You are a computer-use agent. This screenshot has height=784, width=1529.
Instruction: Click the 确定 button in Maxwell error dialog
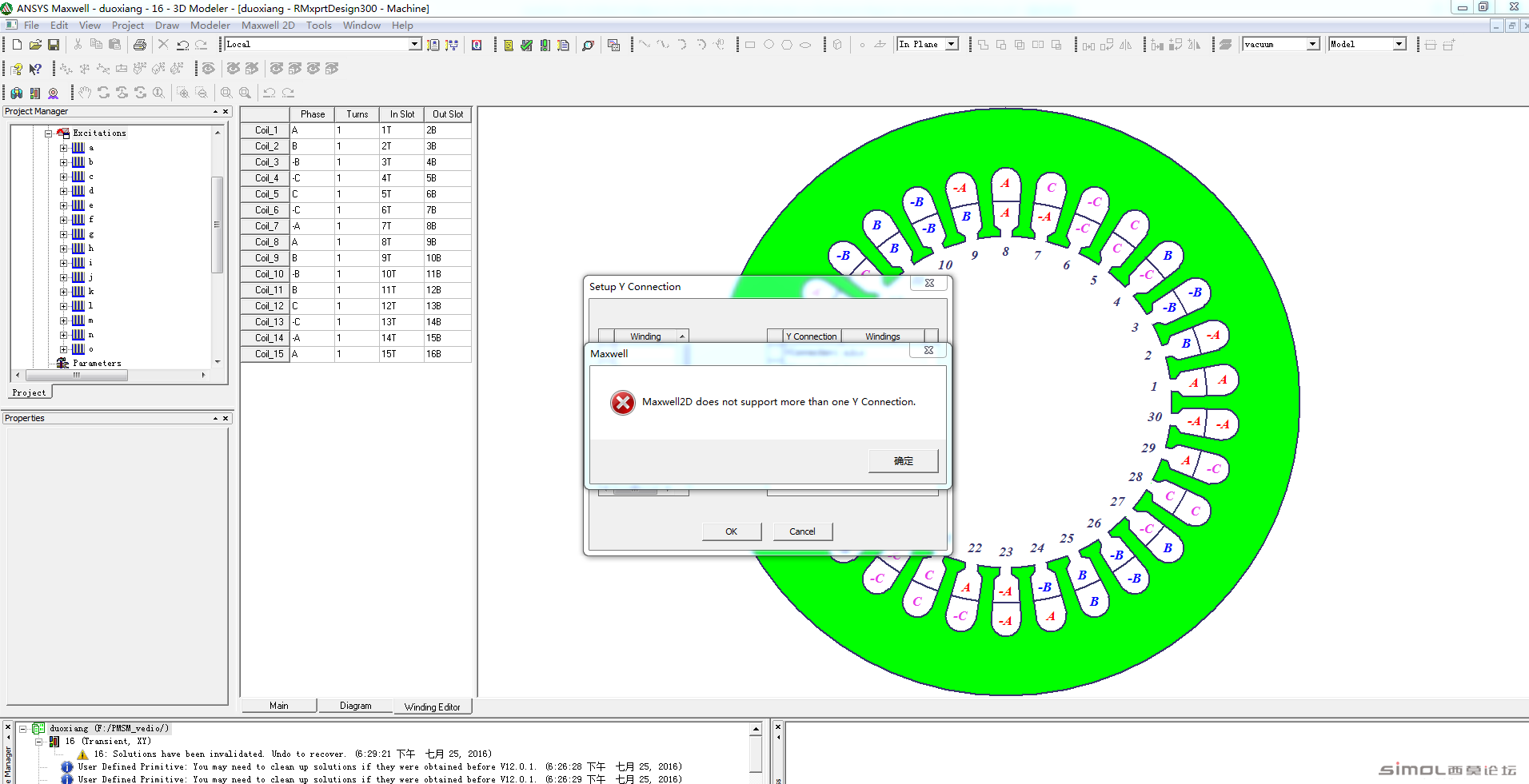click(904, 461)
